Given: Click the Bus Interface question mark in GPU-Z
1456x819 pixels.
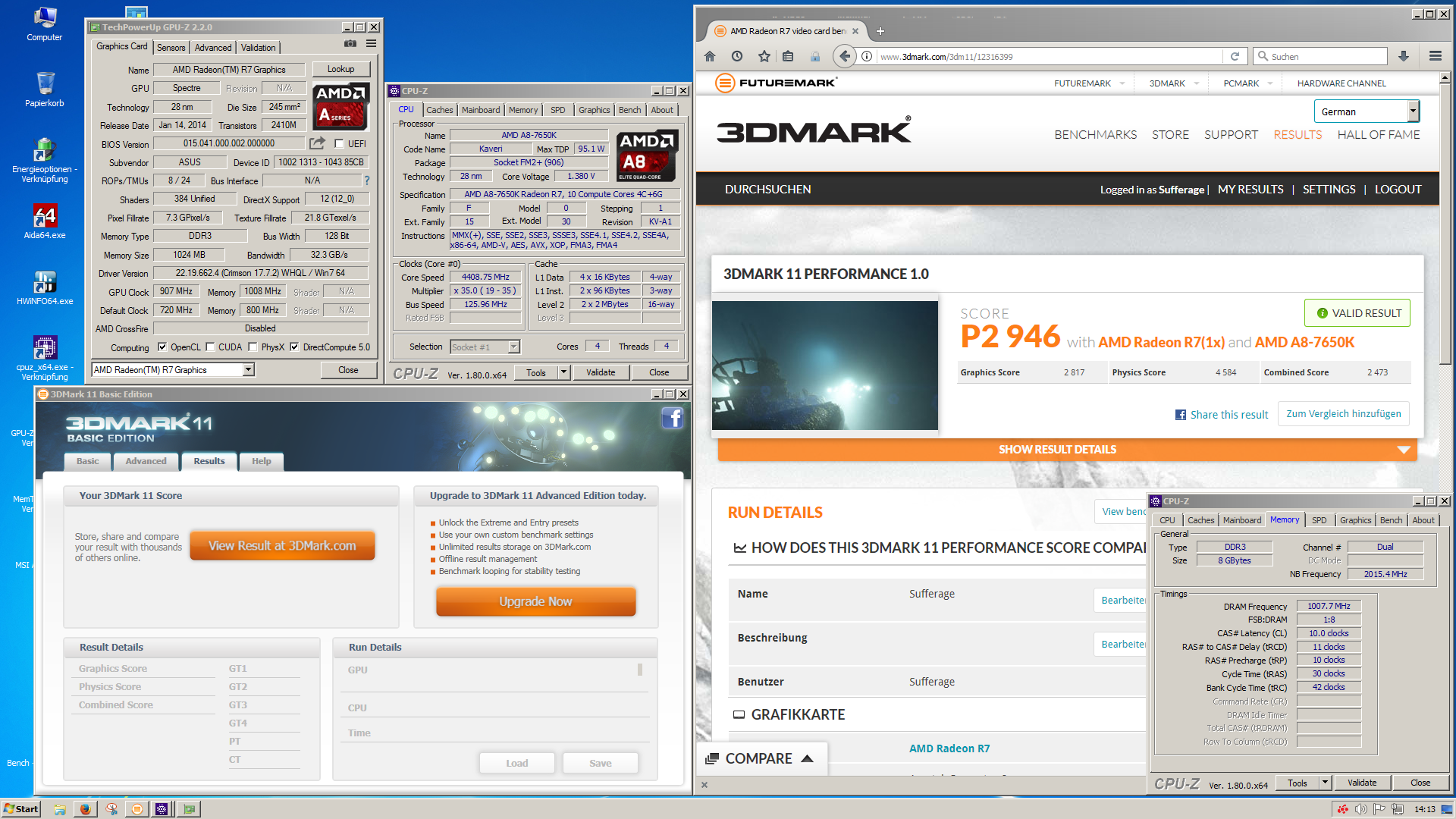Looking at the screenshot, I should [367, 180].
